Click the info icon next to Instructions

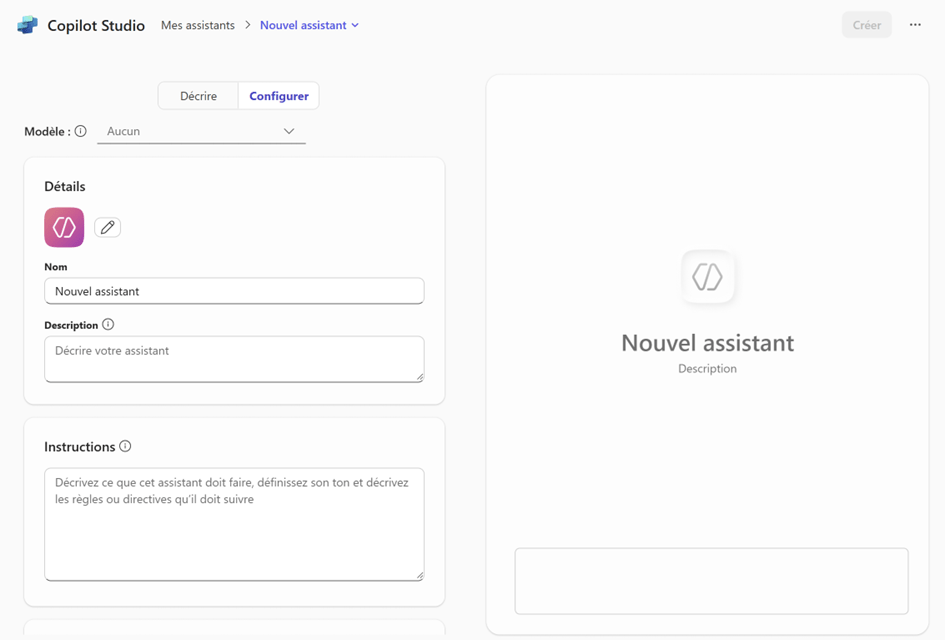(x=125, y=447)
